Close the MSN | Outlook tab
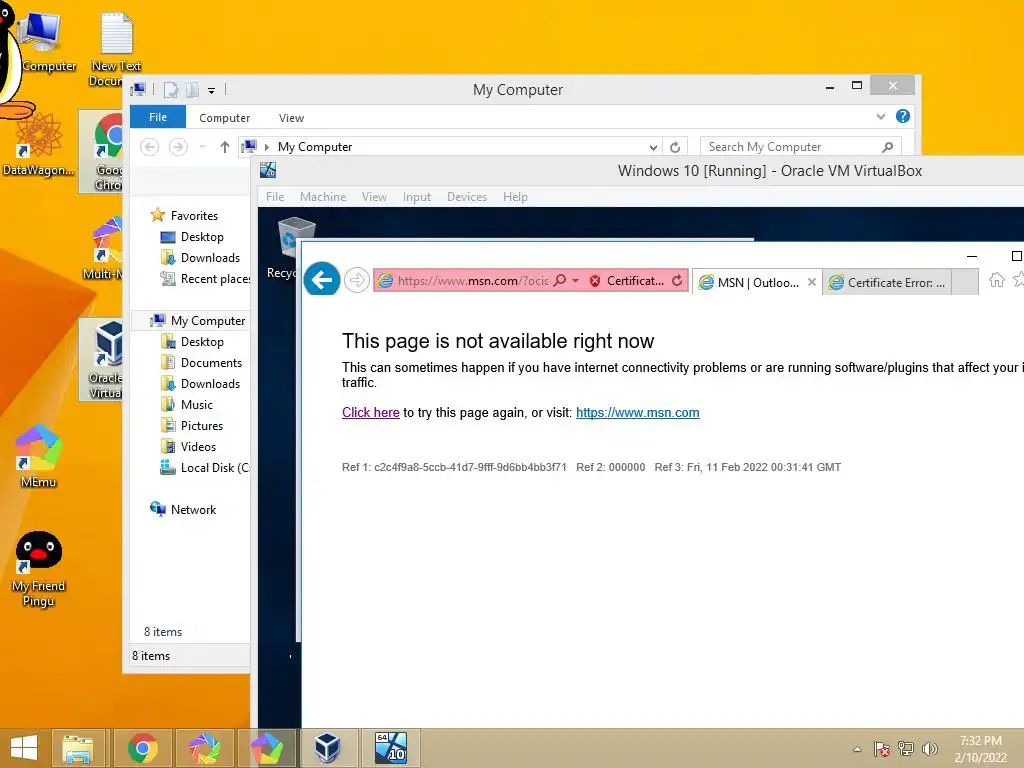Viewport: 1024px width, 768px height. 811,282
